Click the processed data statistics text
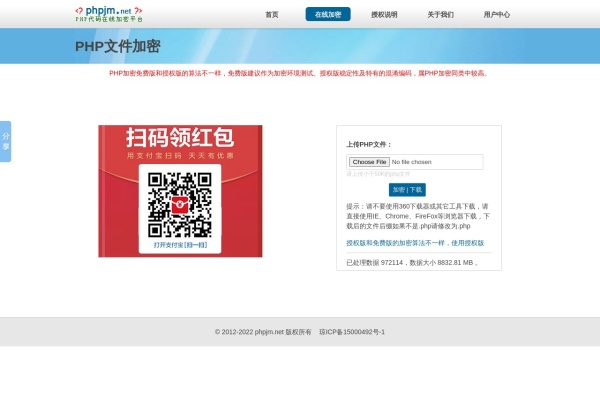The width and height of the screenshot is (600, 400). [412, 262]
